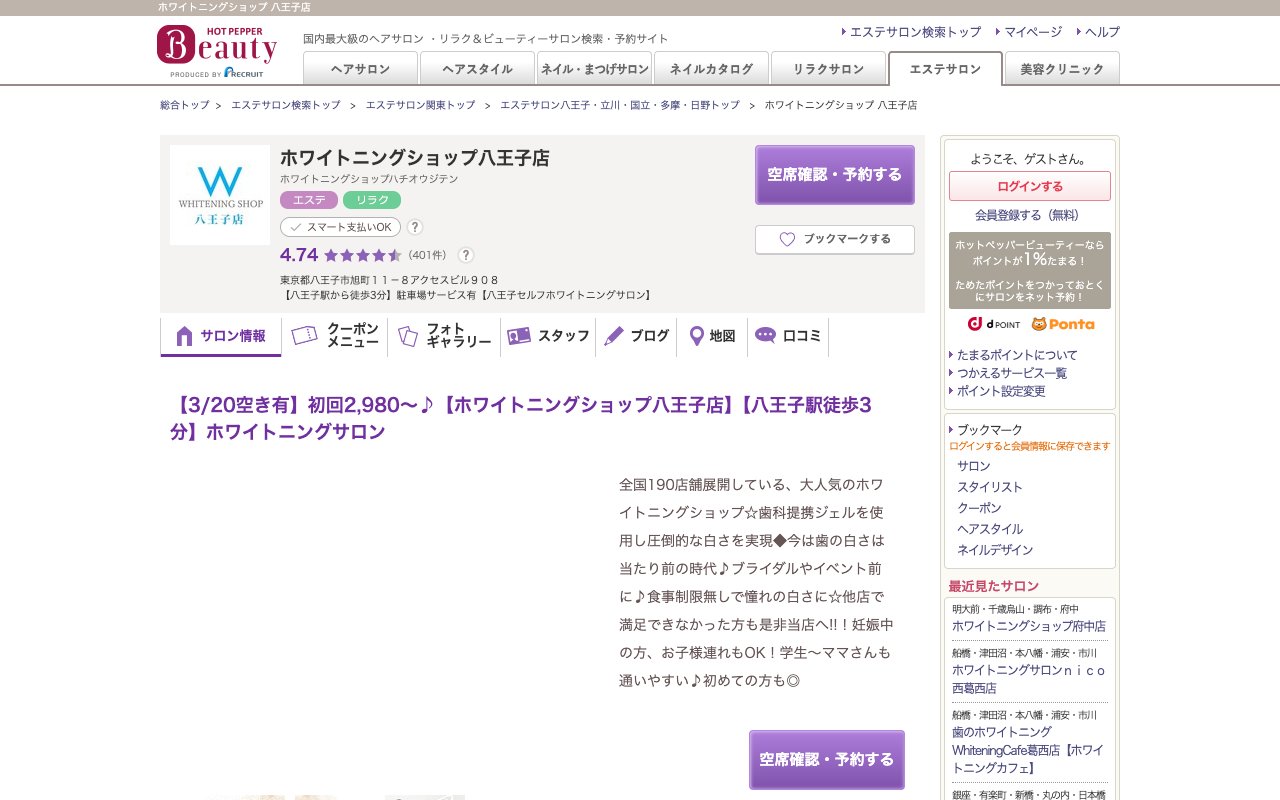Click the ログインする login button

(1030, 187)
